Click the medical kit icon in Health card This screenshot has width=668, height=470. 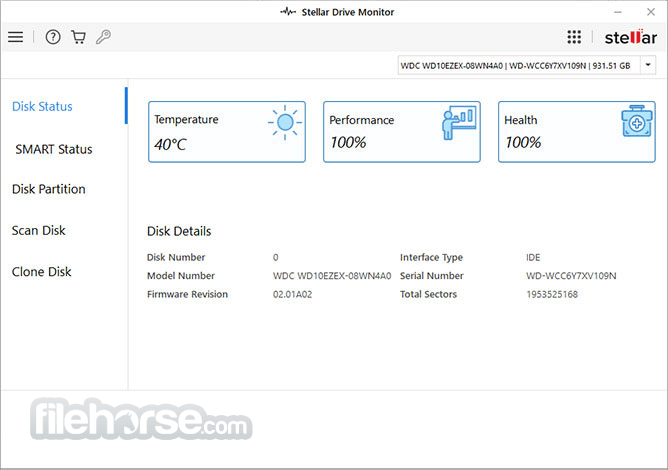point(636,121)
